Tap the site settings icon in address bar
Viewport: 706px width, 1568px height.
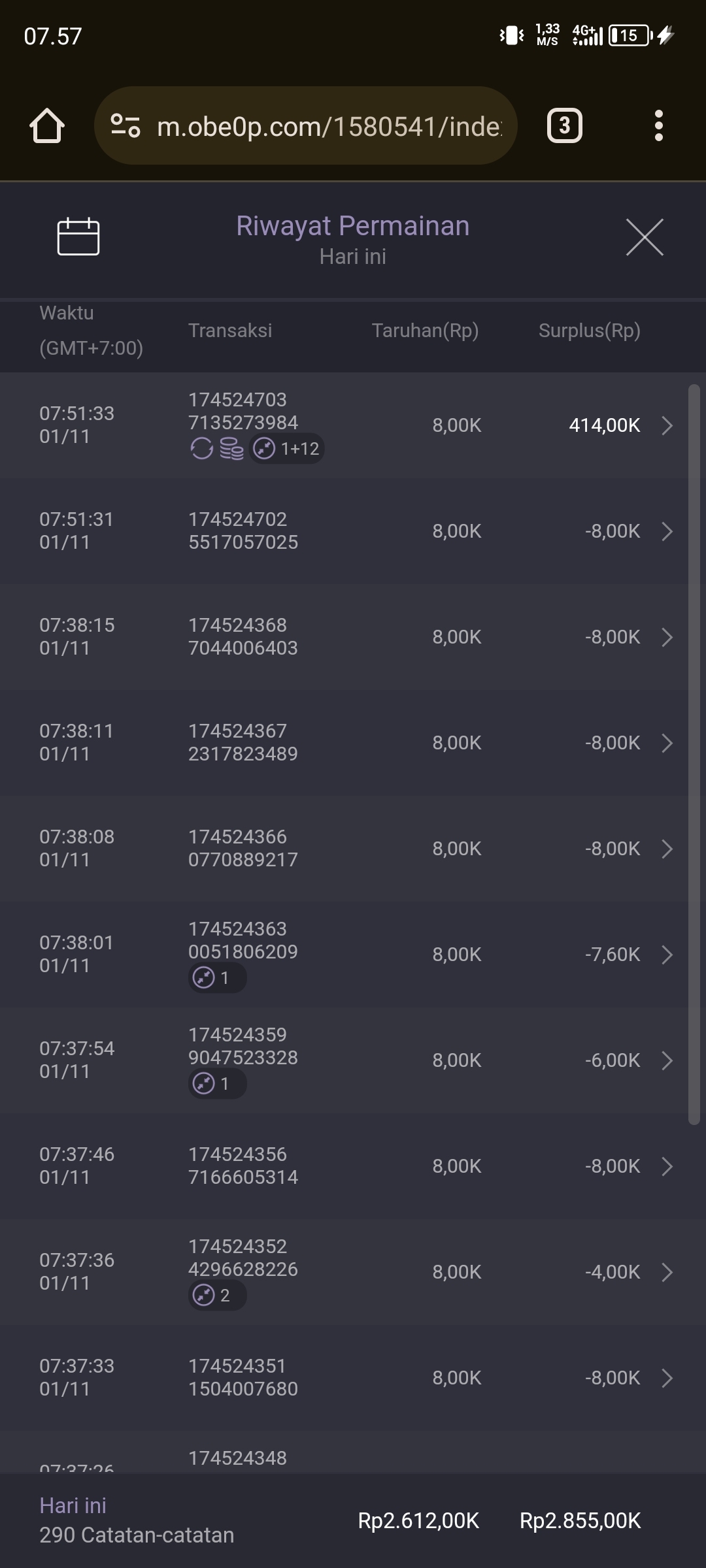click(126, 125)
